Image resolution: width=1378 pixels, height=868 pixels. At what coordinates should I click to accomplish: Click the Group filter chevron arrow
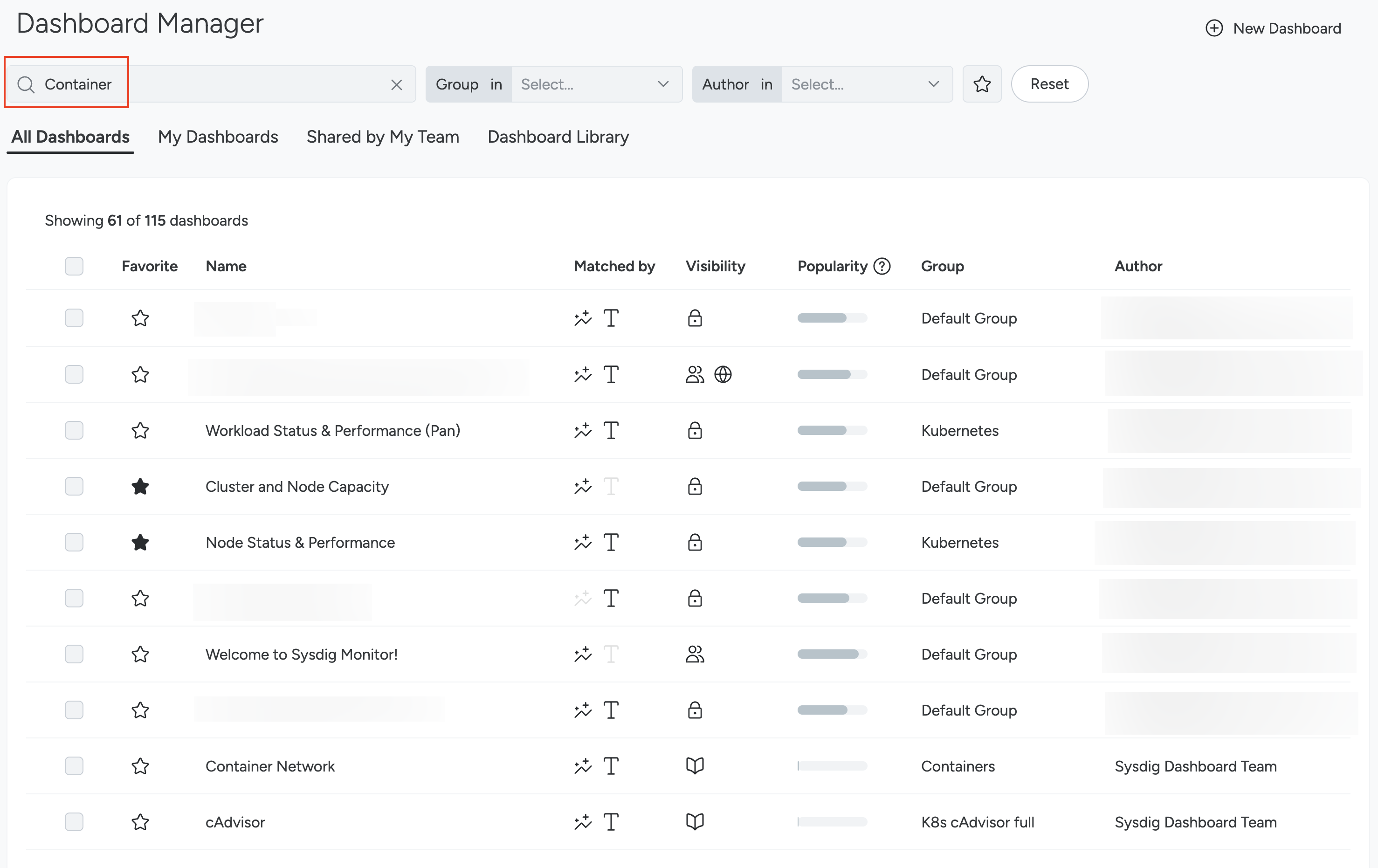(663, 84)
